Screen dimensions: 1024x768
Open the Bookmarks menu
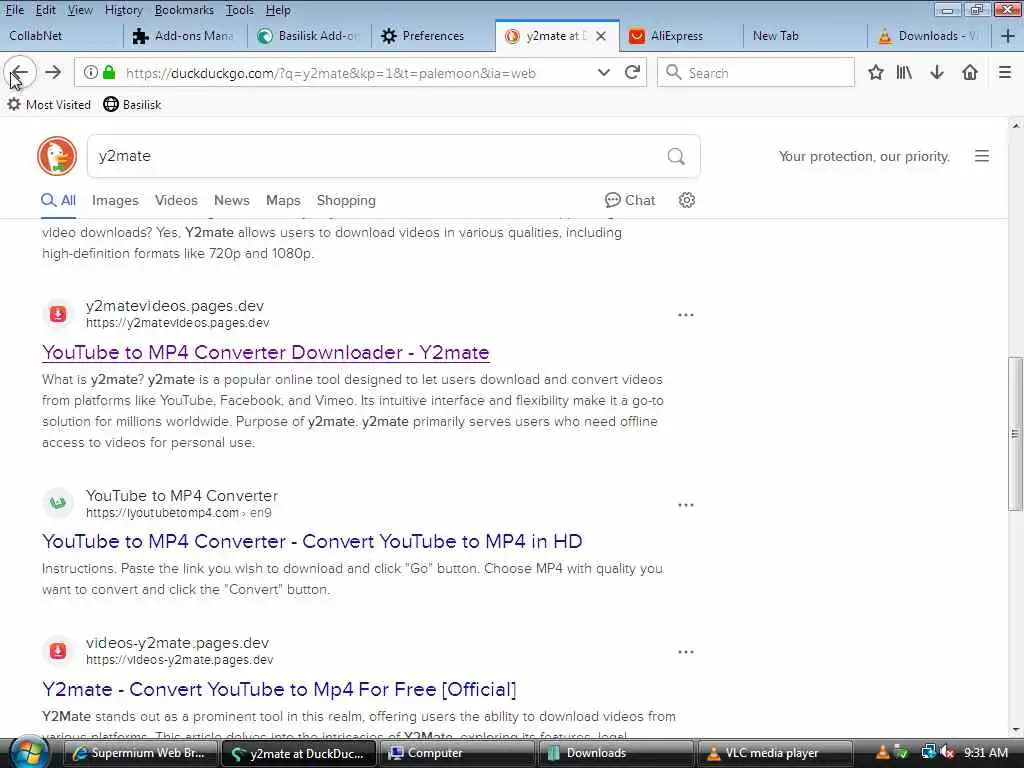184,10
